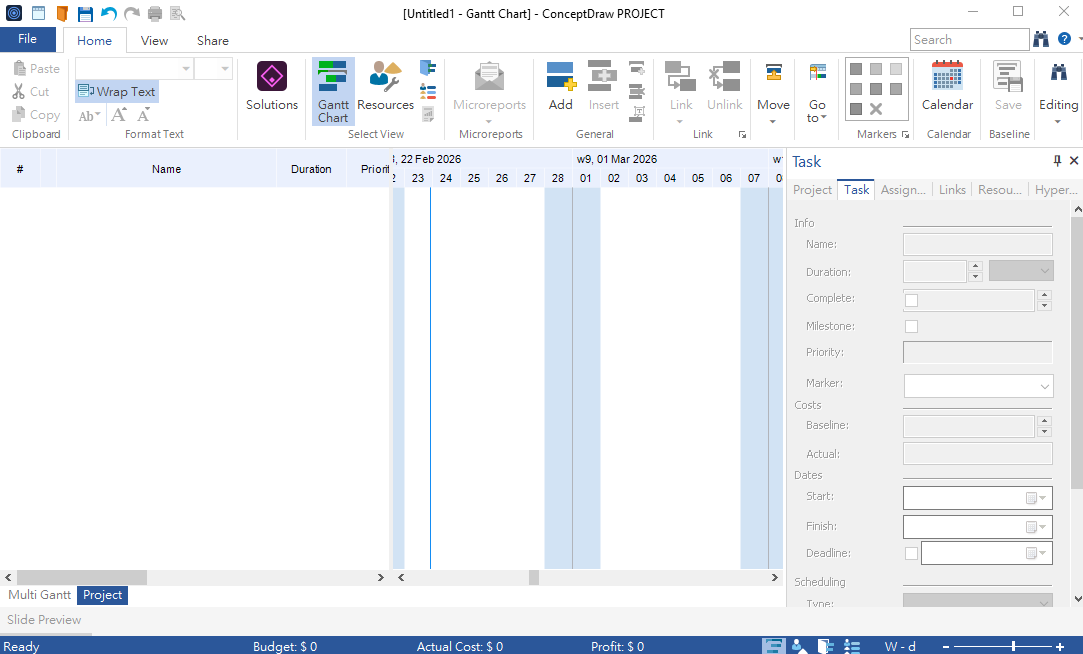Click the Insert task icon
The image size is (1083, 654).
pos(603,86)
